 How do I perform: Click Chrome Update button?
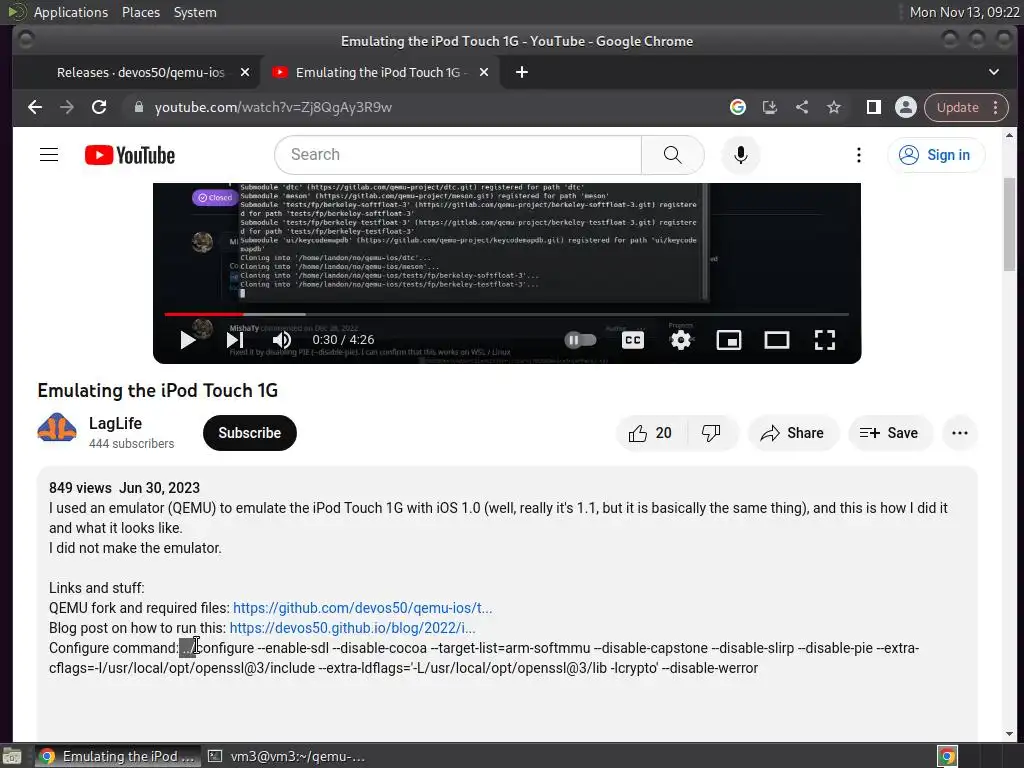click(967, 107)
